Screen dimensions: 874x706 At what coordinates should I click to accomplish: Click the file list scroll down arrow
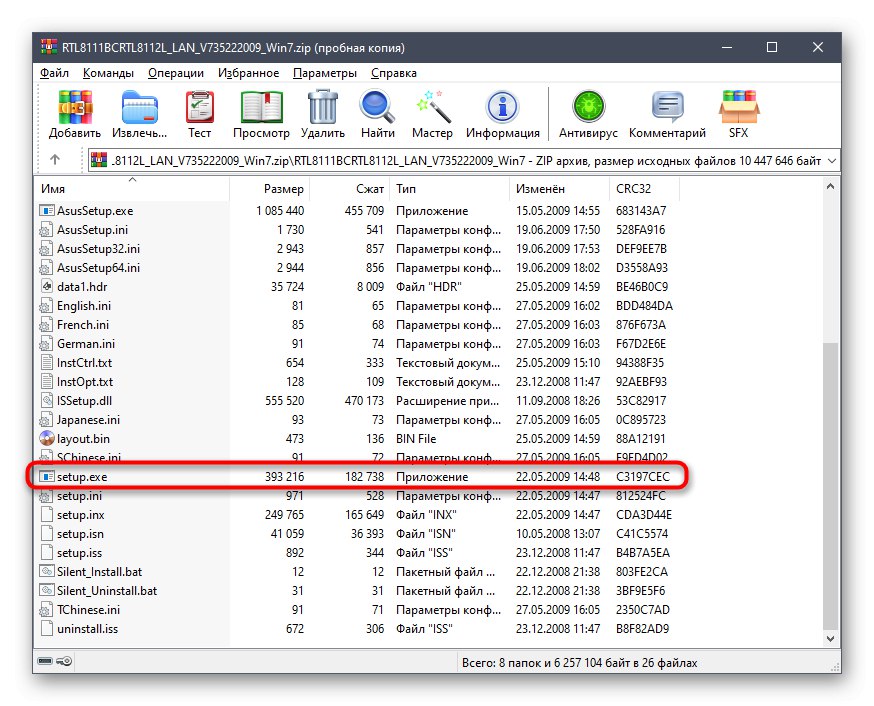pos(830,639)
